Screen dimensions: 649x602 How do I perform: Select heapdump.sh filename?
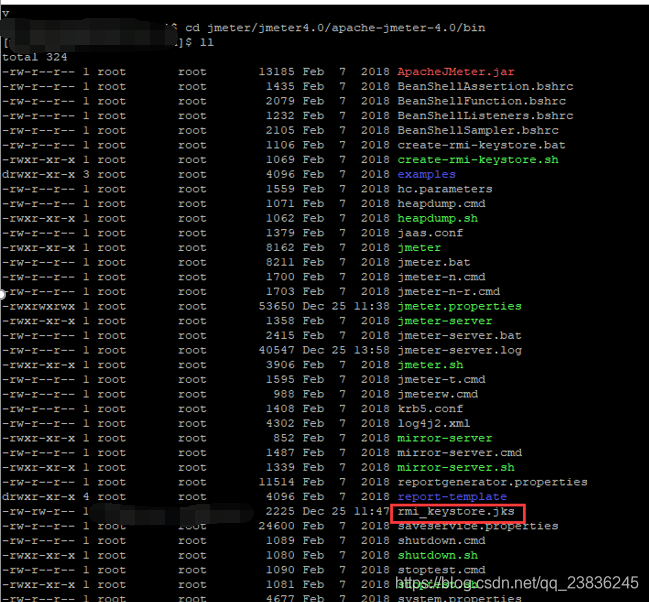pyautogui.click(x=437, y=219)
